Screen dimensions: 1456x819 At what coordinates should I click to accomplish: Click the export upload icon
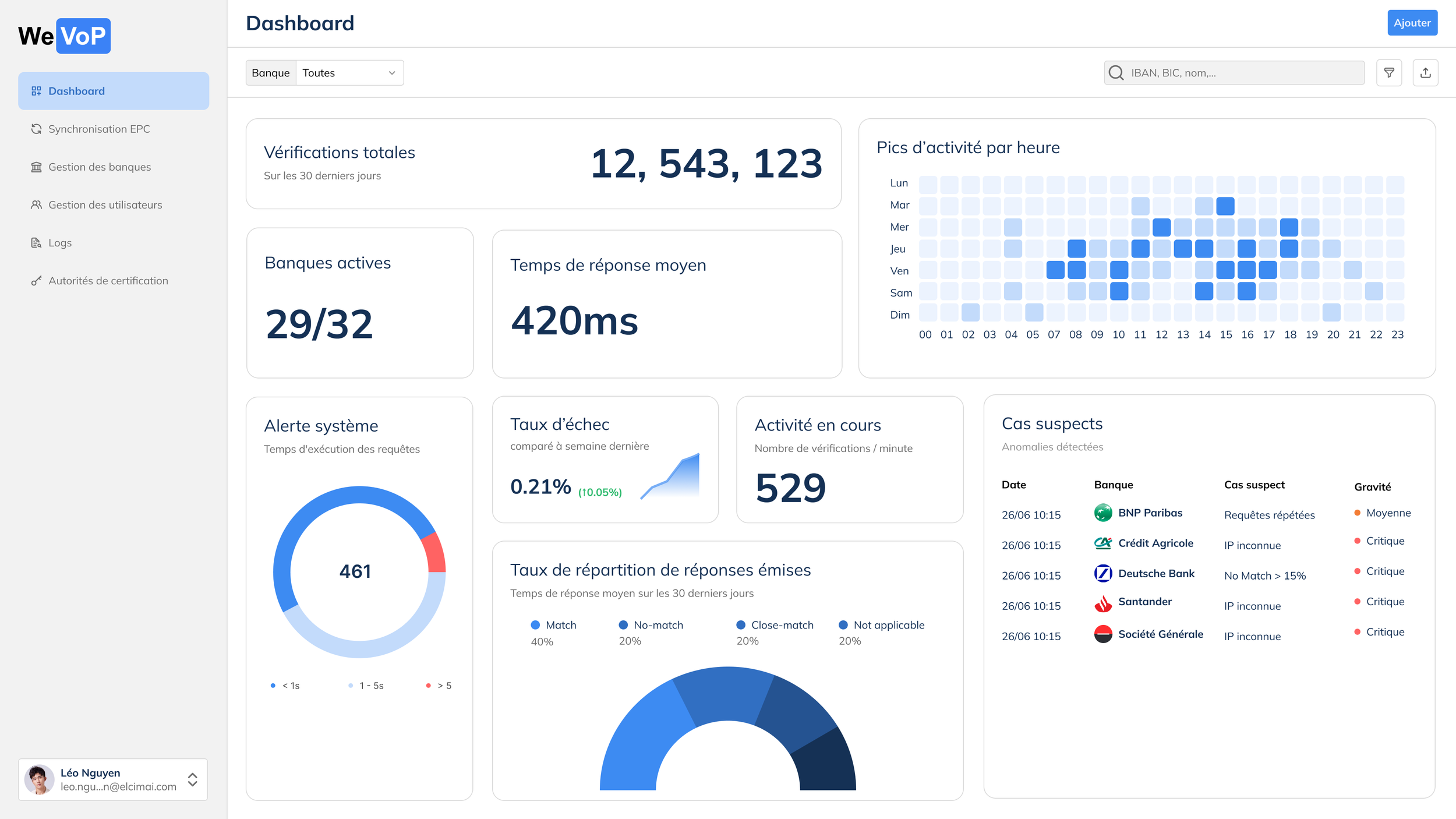[x=1425, y=73]
